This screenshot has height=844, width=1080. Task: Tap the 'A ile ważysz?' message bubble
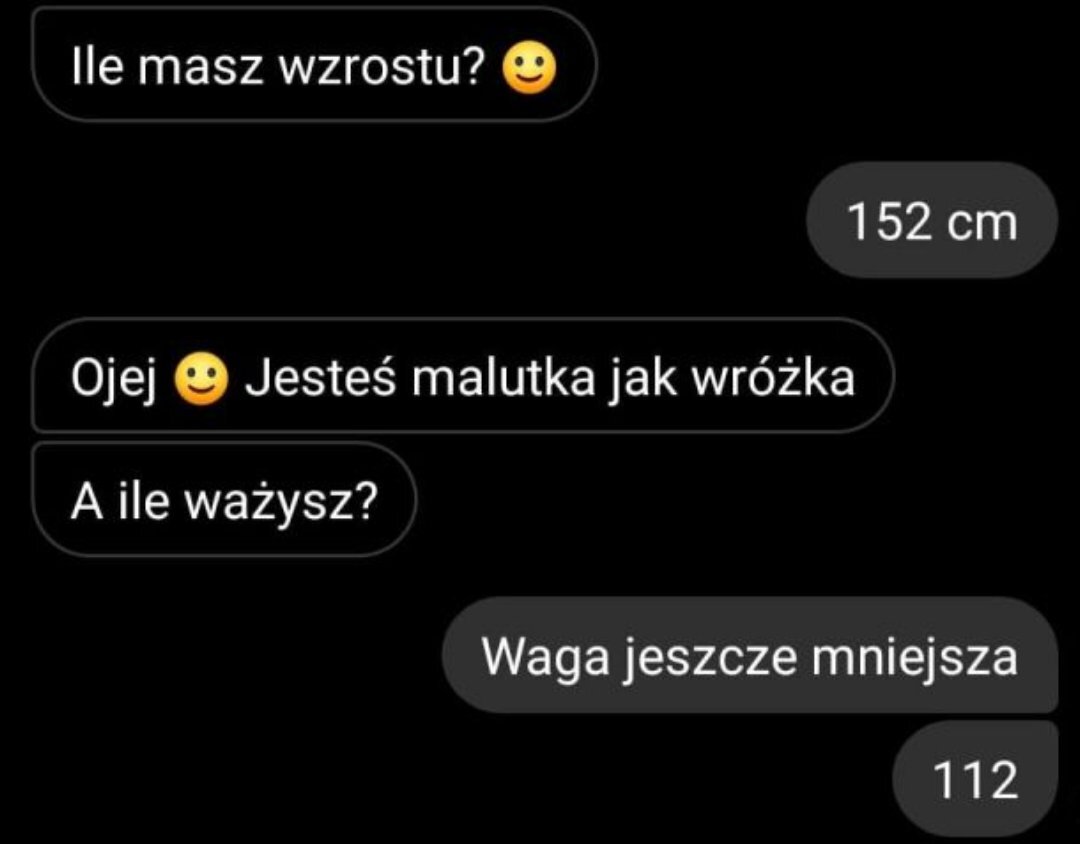pyautogui.click(x=225, y=500)
